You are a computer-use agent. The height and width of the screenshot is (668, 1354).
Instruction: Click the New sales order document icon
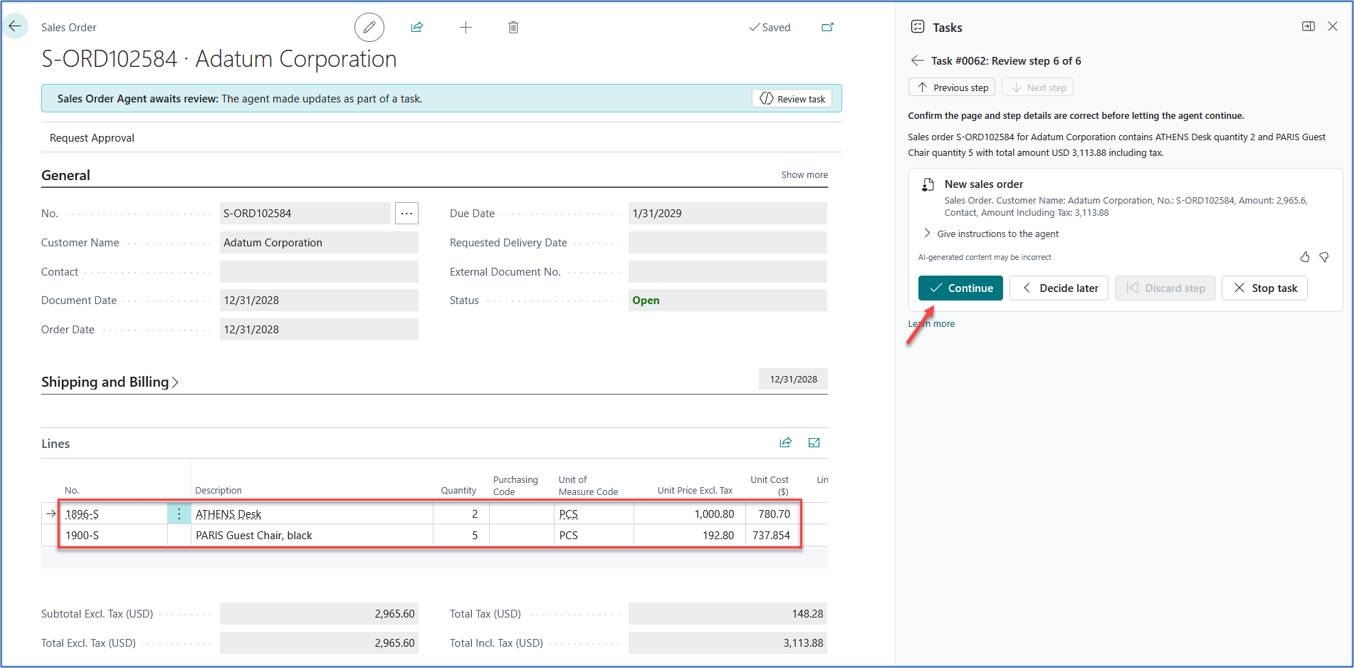point(928,185)
